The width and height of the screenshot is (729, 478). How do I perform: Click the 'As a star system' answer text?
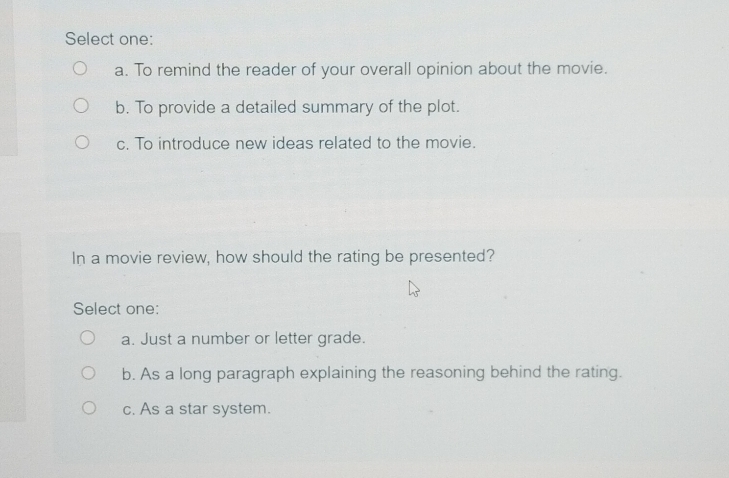196,409
